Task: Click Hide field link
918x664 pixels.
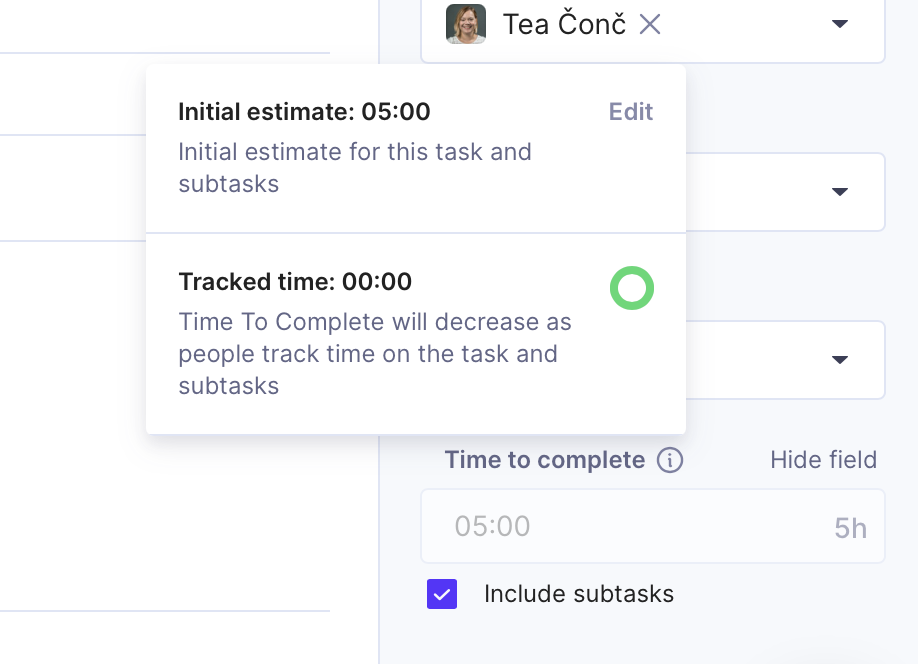Action: (x=823, y=460)
